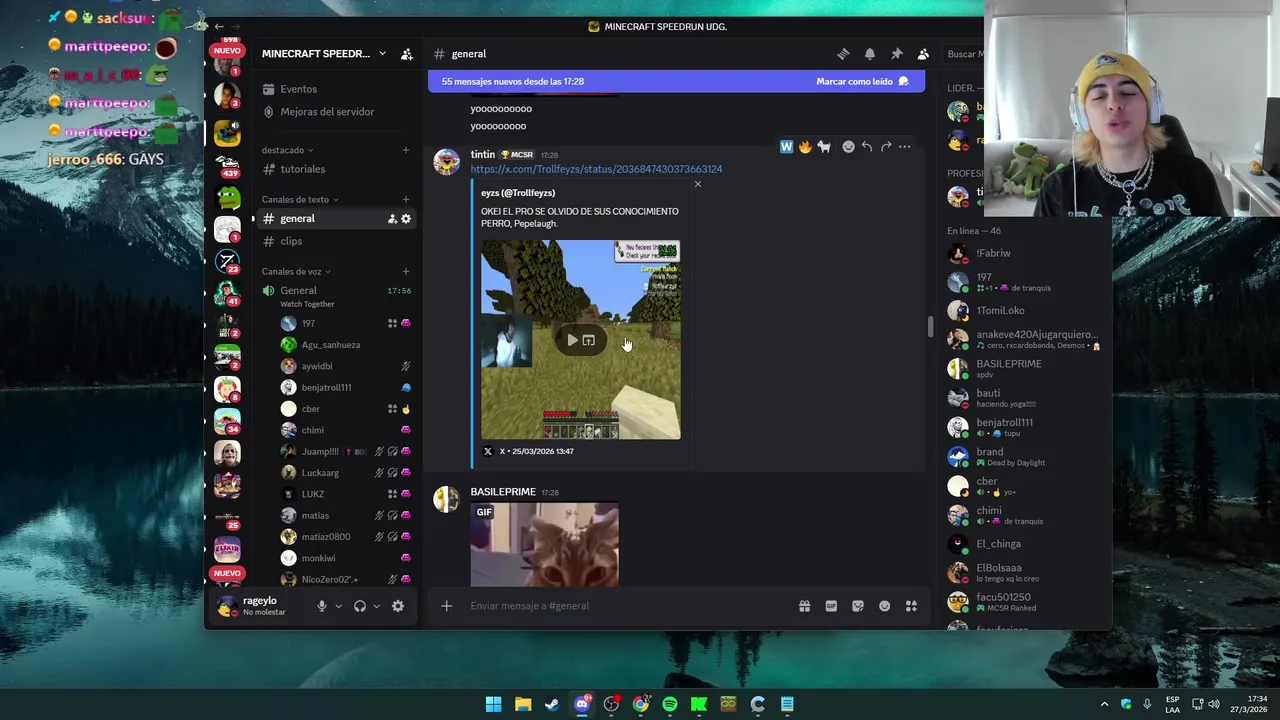Create channel plus in Canales de texto
This screenshot has width=1280, height=720.
406,199
